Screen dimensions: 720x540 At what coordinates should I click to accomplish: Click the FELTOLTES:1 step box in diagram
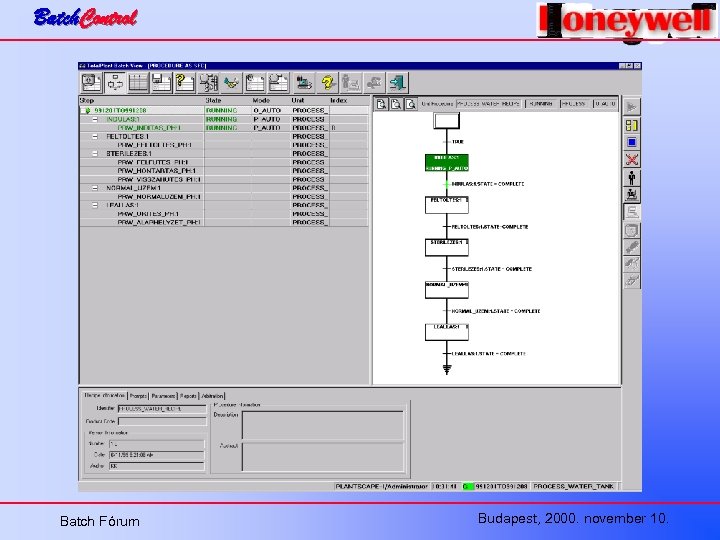447,205
